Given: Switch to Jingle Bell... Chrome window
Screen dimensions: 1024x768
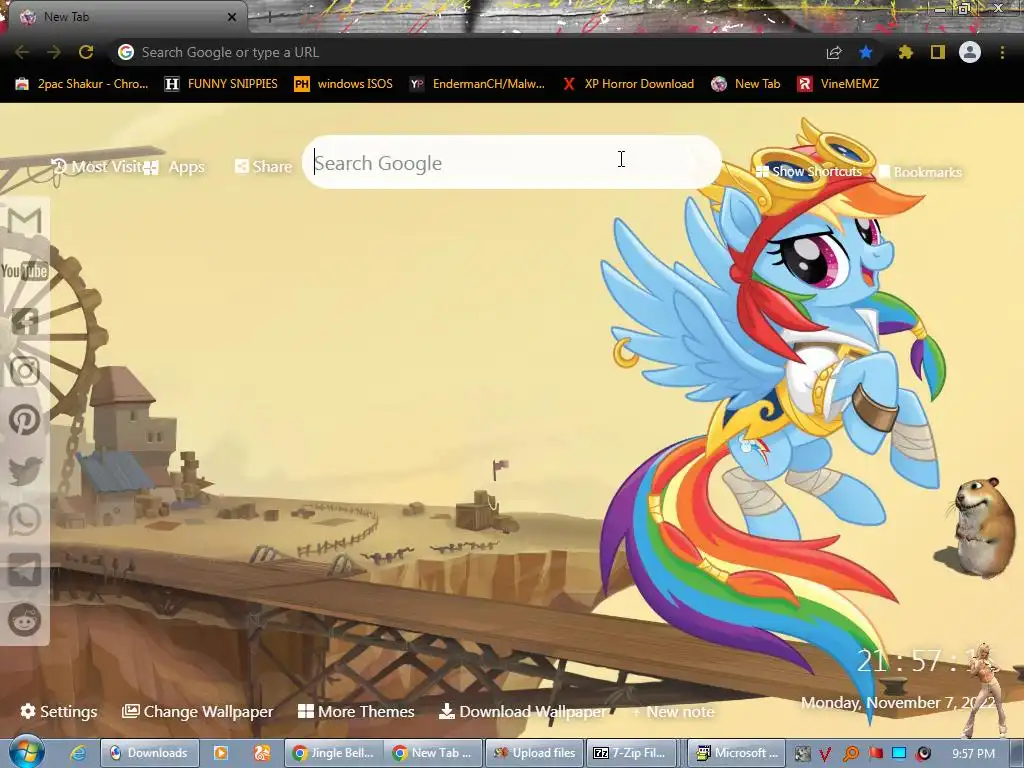Looking at the screenshot, I should coord(334,753).
